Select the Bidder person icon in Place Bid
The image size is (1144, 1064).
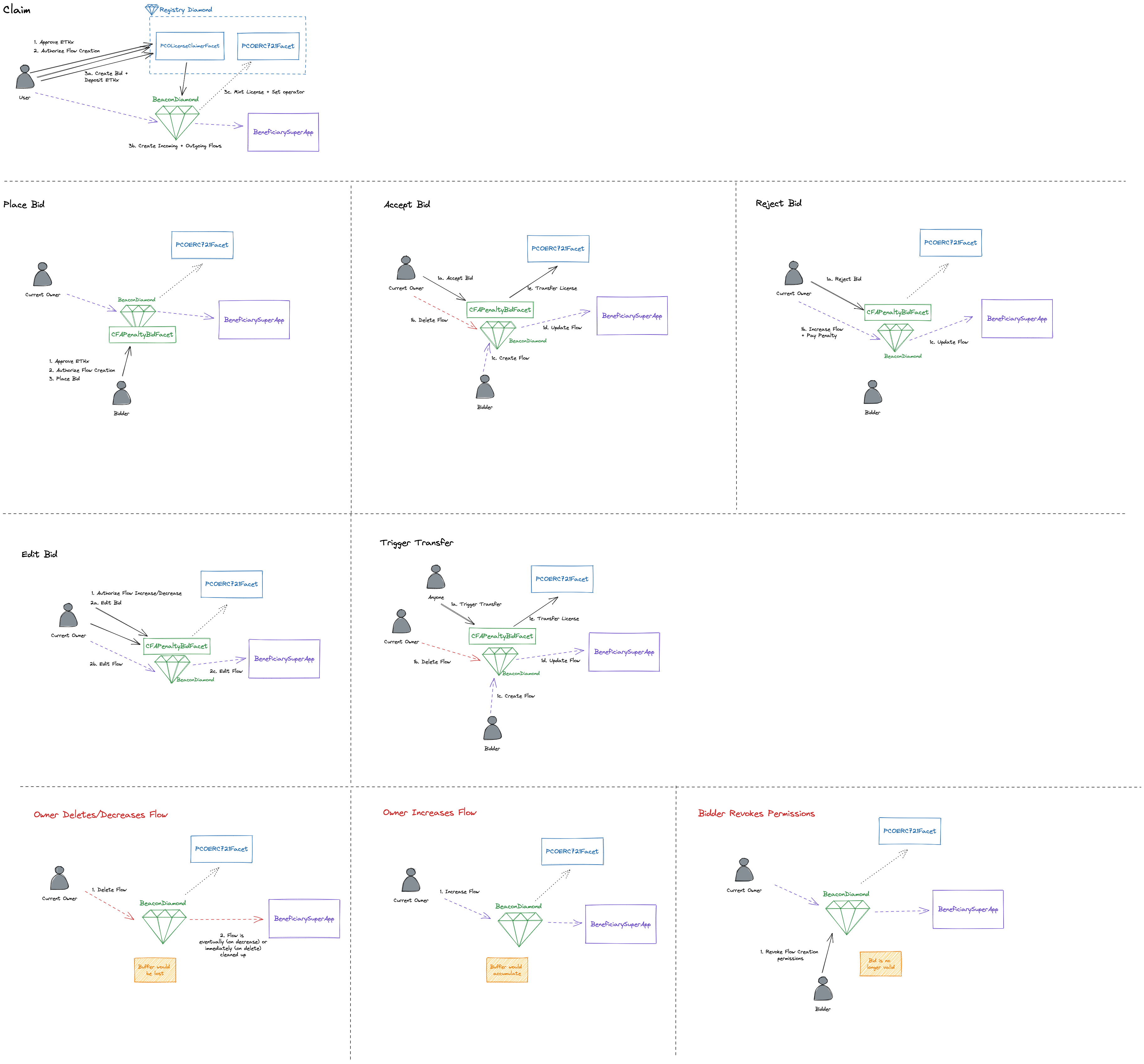(122, 394)
